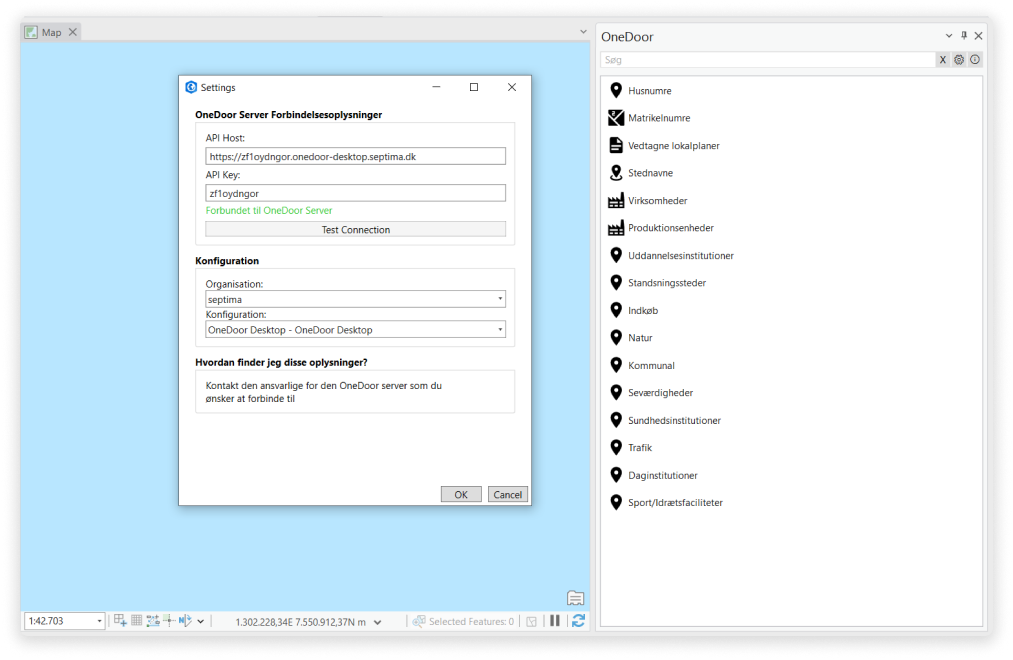Screen dimensions: 1013x660
Task: Open the Konfiguration dropdown for OneDoor Desktop
Action: tap(500, 329)
